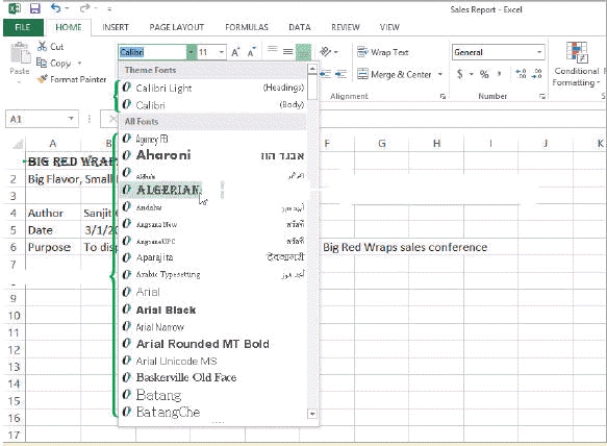This screenshot has height=446, width=607.
Task: Click the font name box showing Calibri
Action: (153, 52)
